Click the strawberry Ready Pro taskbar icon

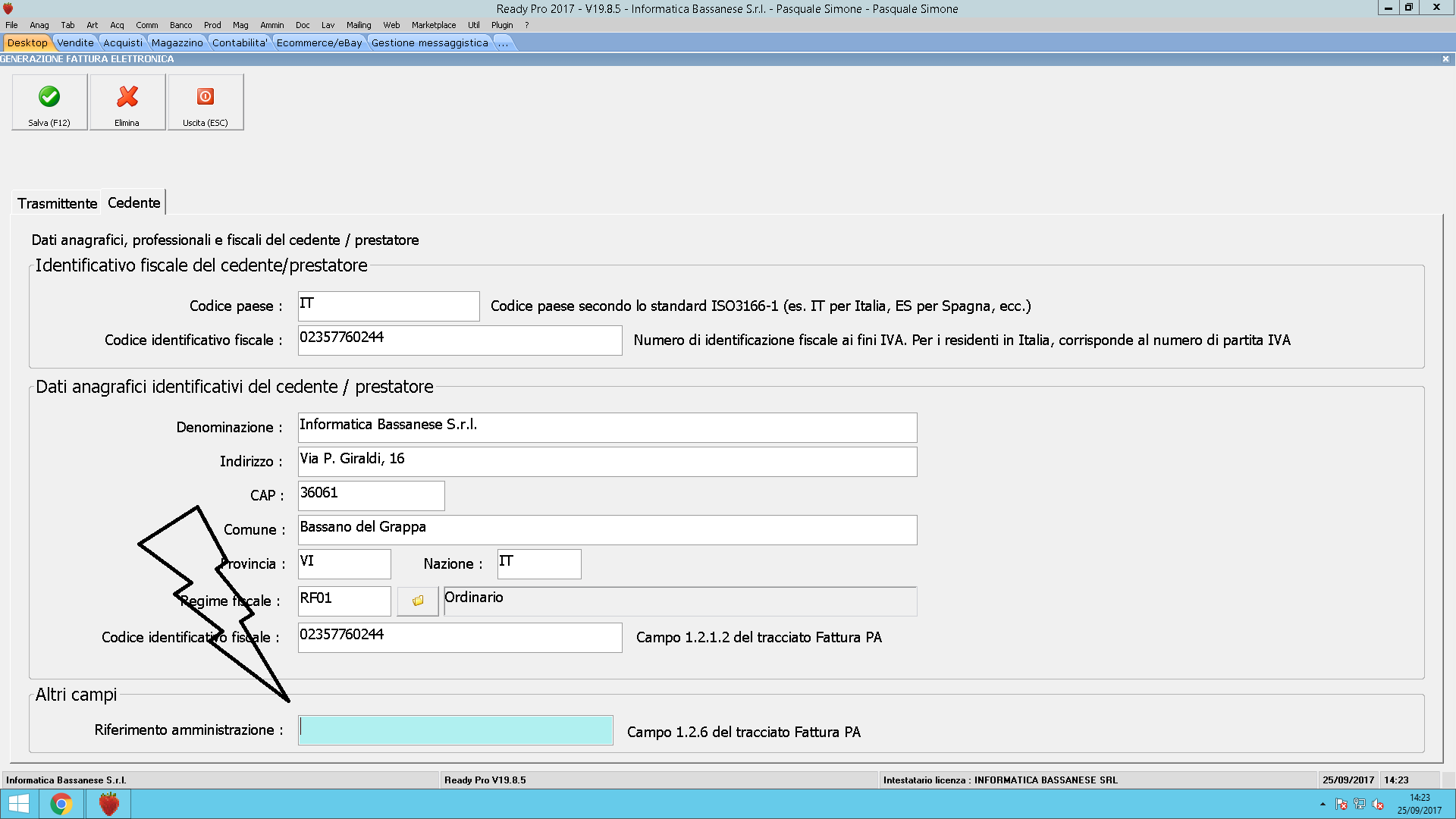109,804
